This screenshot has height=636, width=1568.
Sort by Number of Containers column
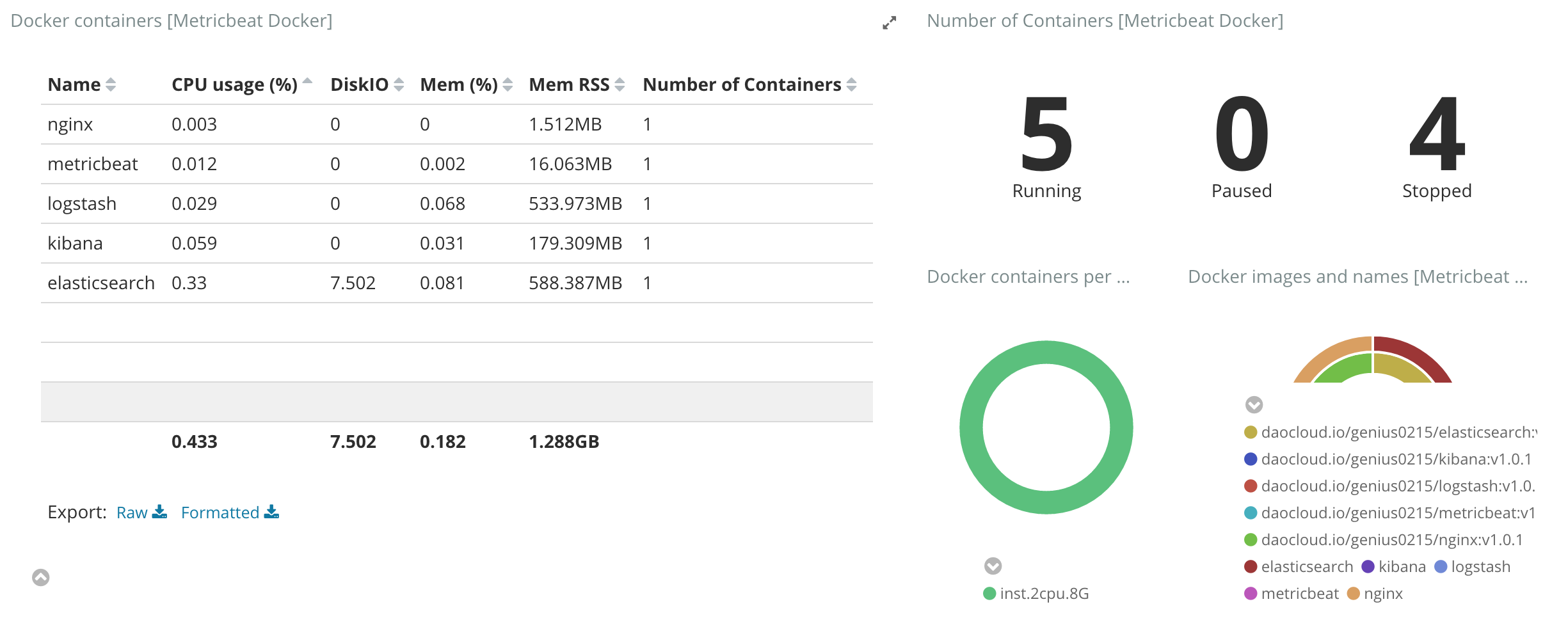pyautogui.click(x=851, y=83)
